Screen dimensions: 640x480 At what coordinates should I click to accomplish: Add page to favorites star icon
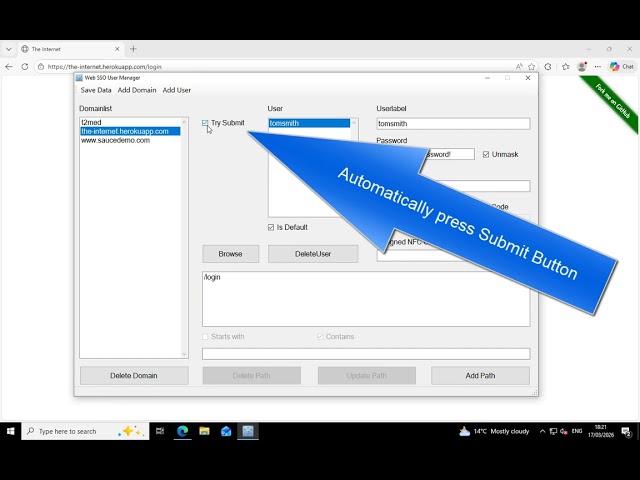tap(531, 67)
